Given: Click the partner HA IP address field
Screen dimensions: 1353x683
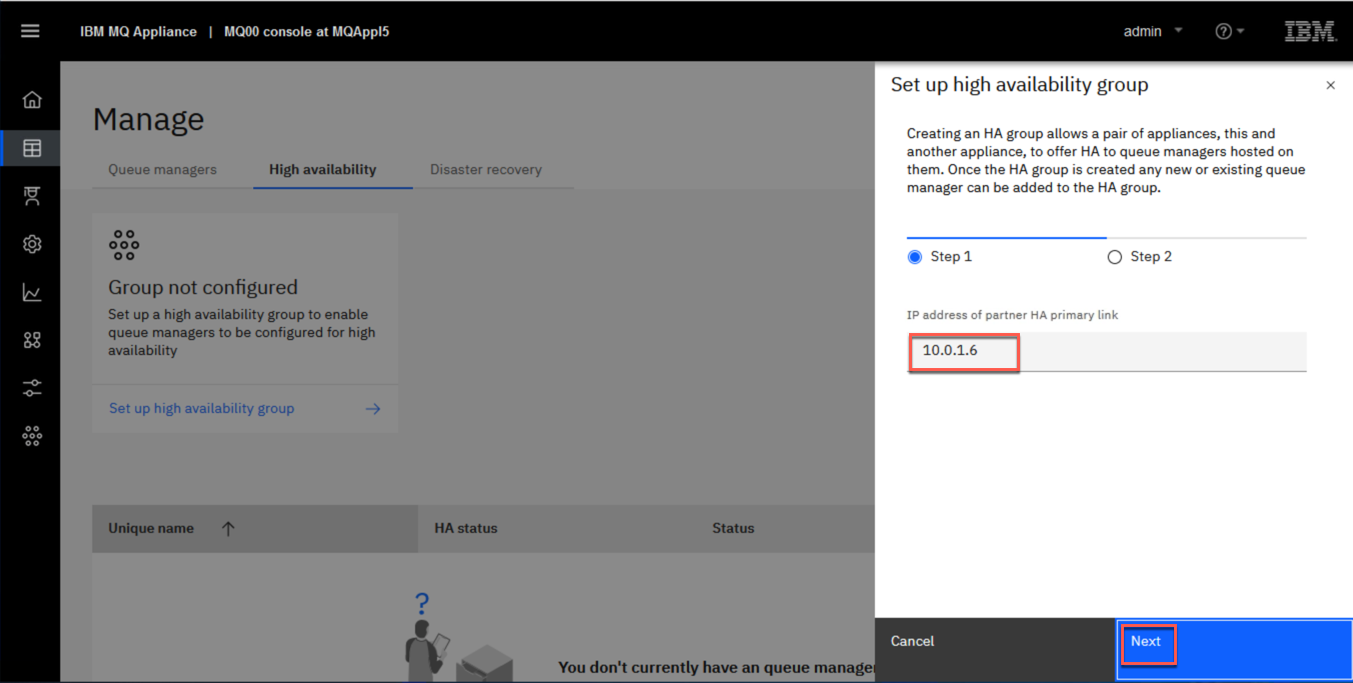Looking at the screenshot, I should click(1106, 351).
